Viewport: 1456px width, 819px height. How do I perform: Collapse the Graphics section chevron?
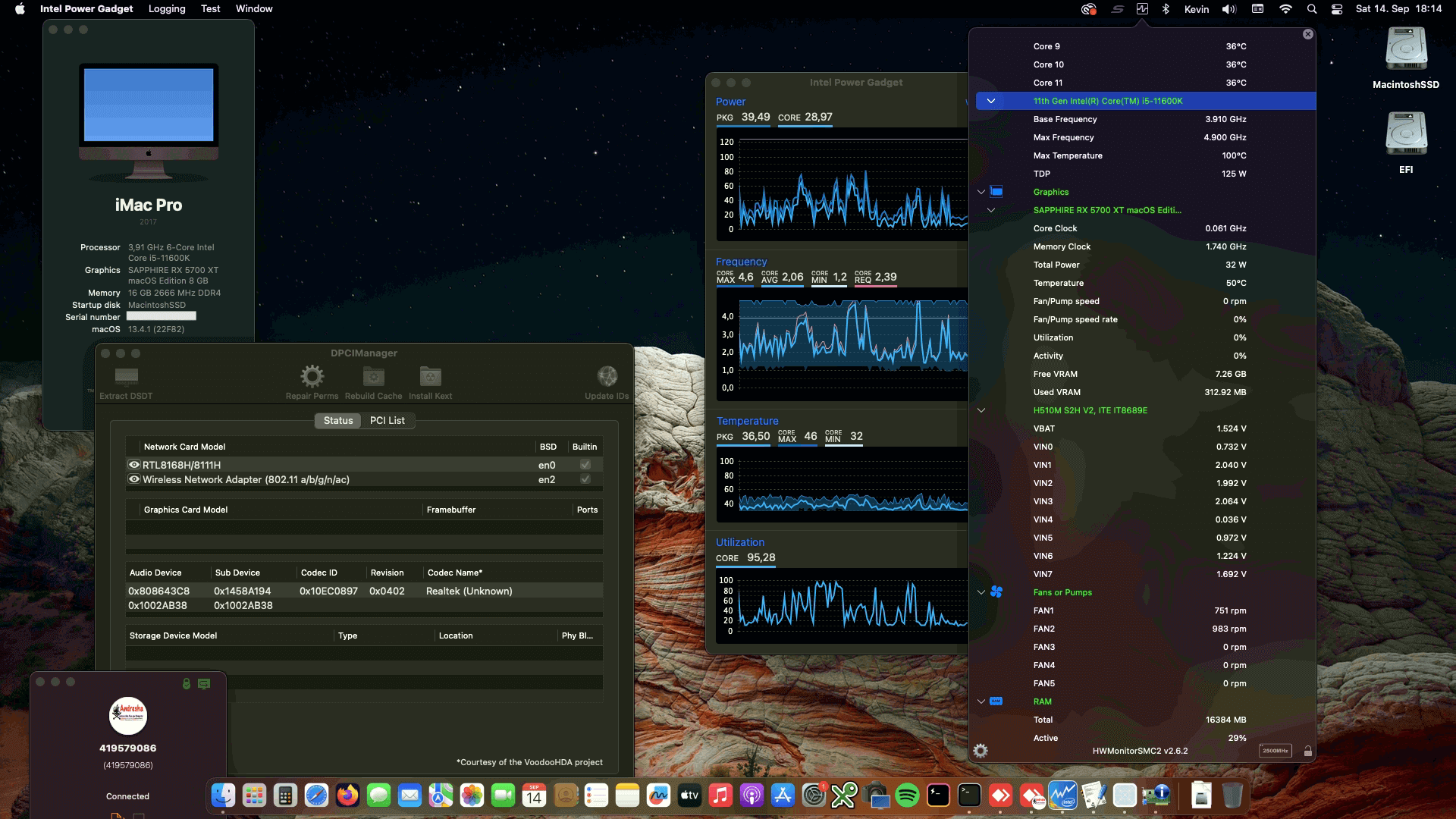[x=981, y=192]
